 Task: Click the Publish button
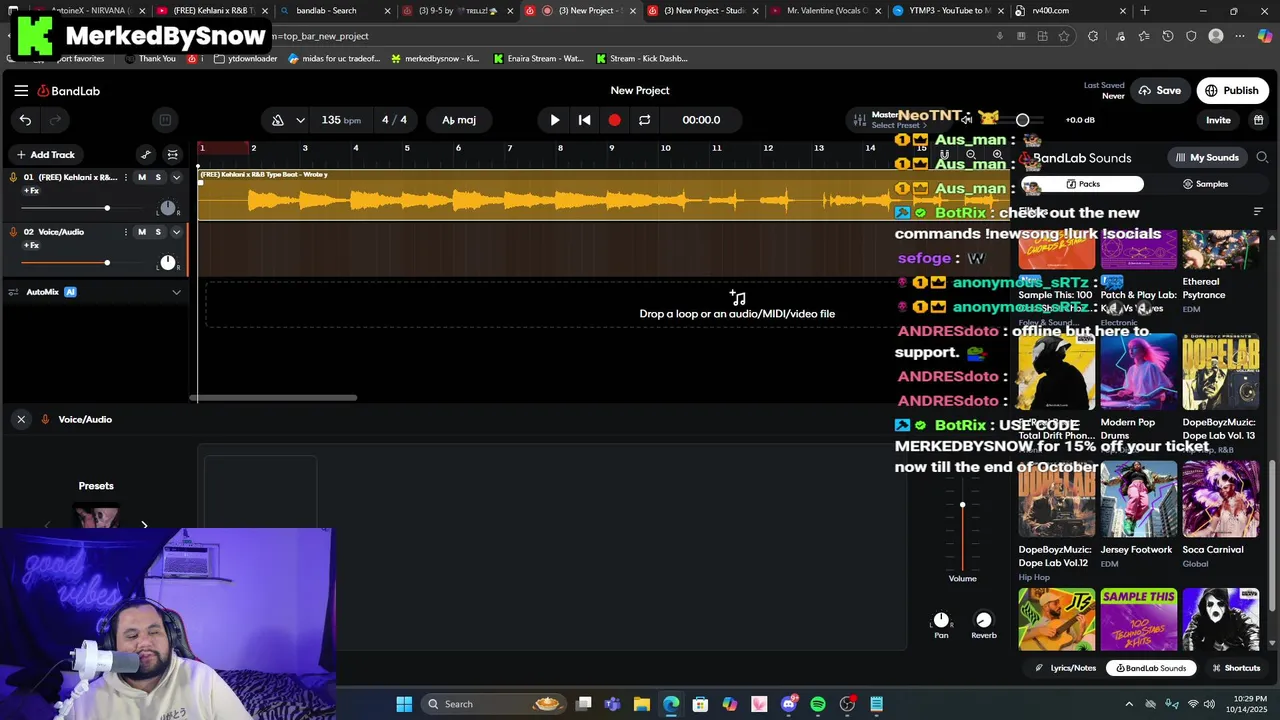click(x=1232, y=90)
